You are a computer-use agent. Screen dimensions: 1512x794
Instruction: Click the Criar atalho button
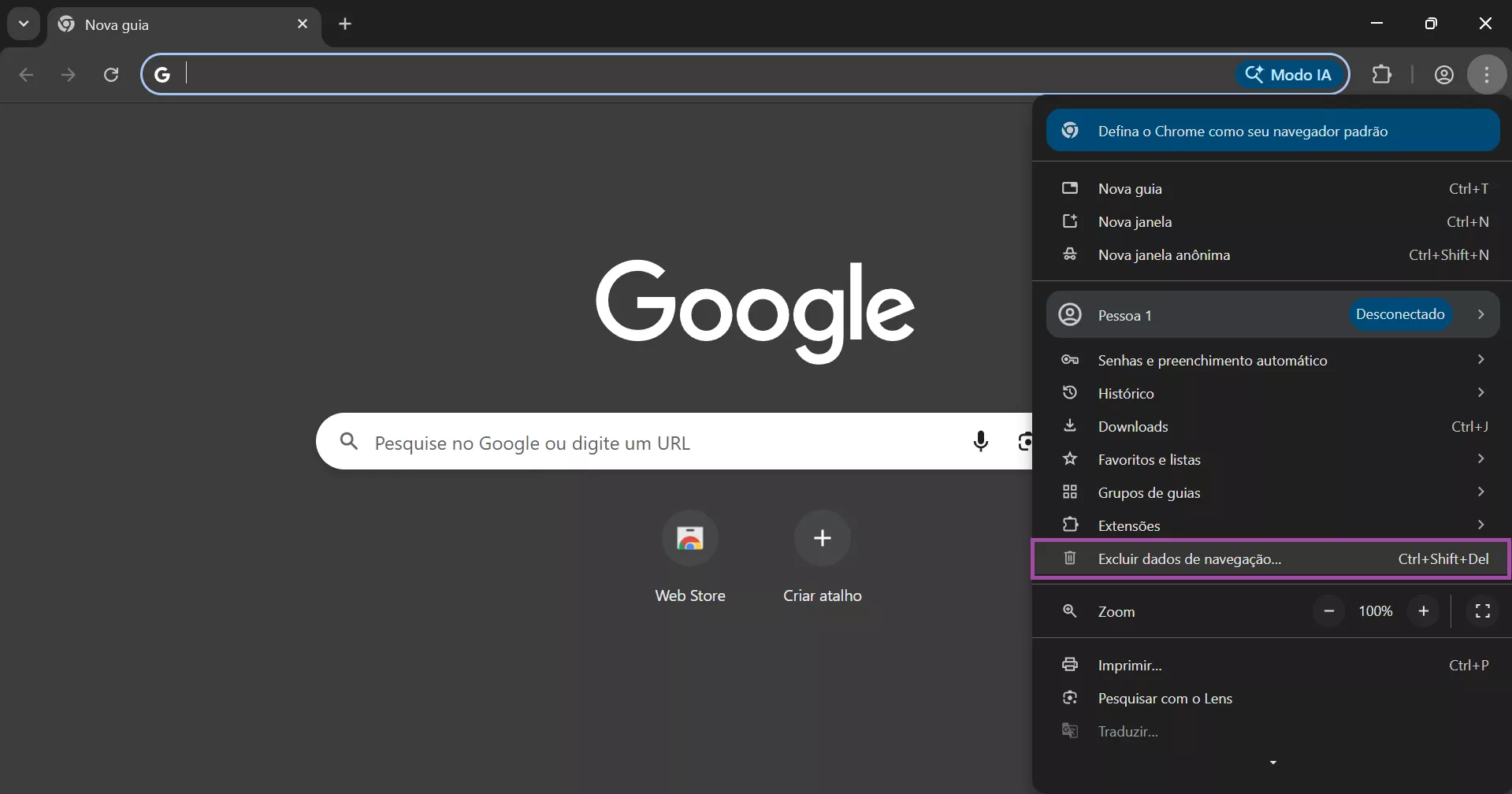[x=822, y=538]
